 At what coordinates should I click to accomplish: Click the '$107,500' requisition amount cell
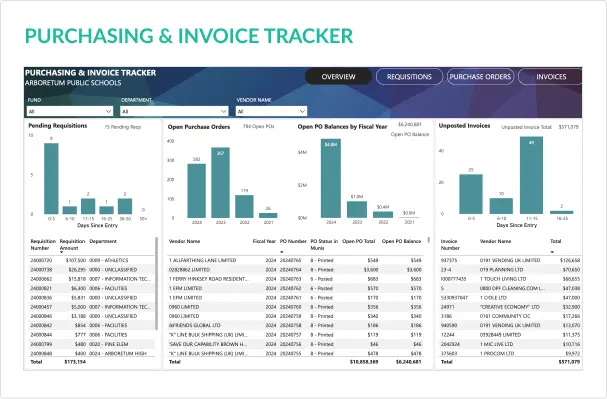click(76, 260)
